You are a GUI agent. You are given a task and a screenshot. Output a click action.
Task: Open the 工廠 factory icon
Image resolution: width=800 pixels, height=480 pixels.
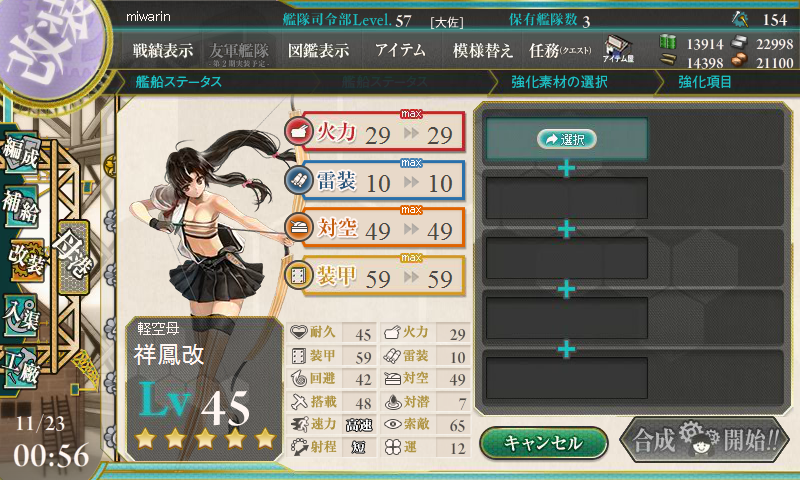[21, 366]
